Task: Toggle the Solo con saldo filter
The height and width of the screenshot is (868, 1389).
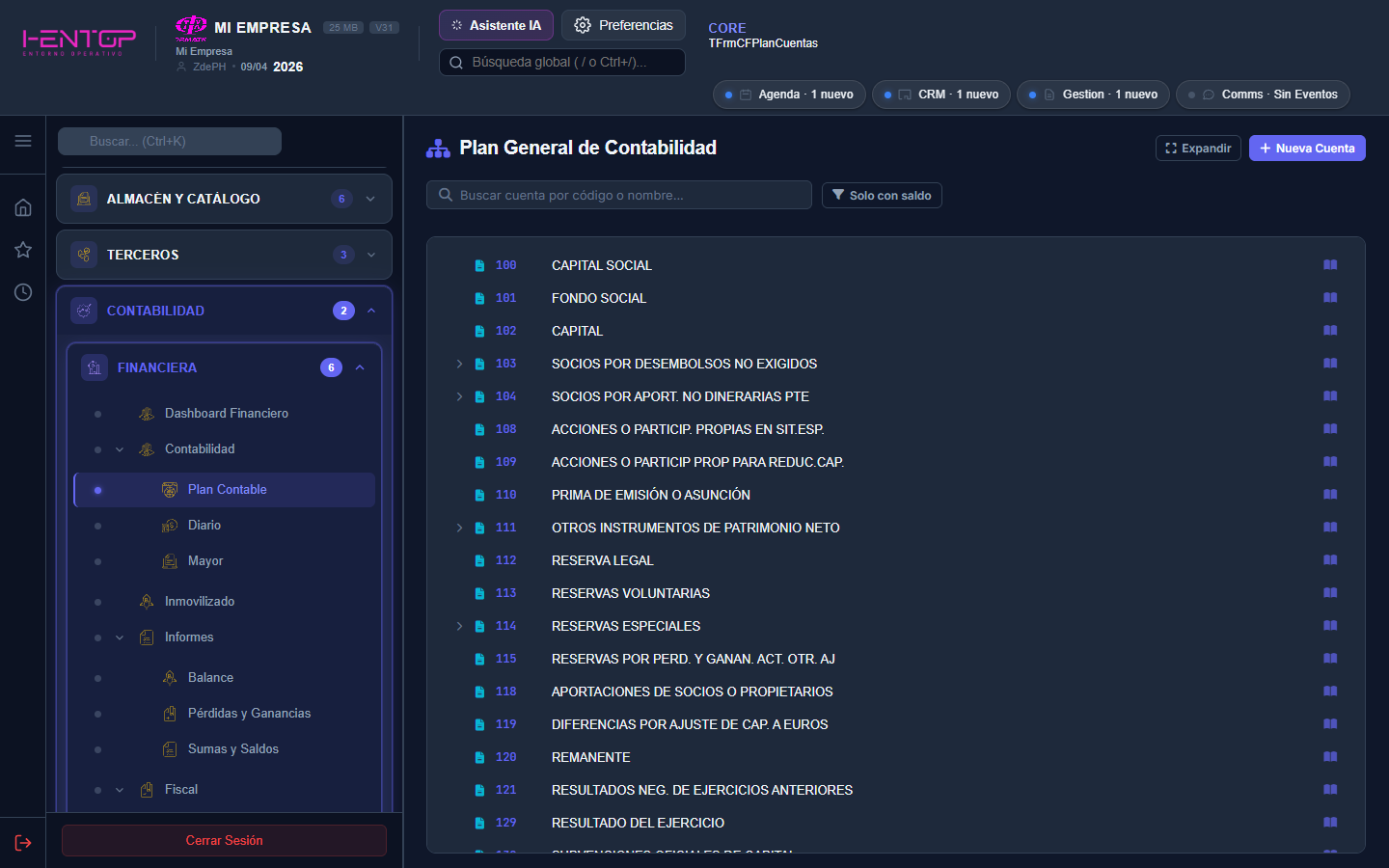Action: 881,195
